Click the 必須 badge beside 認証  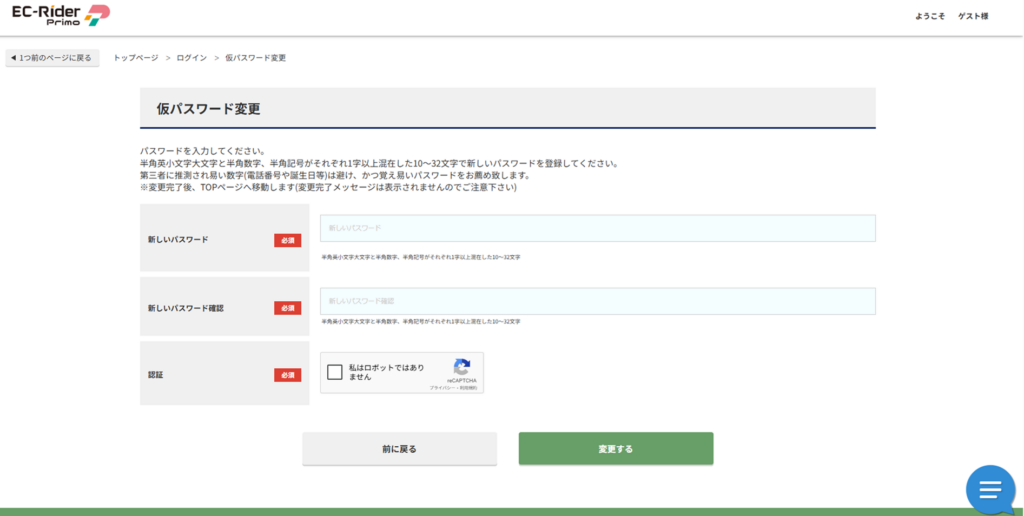[x=287, y=375]
